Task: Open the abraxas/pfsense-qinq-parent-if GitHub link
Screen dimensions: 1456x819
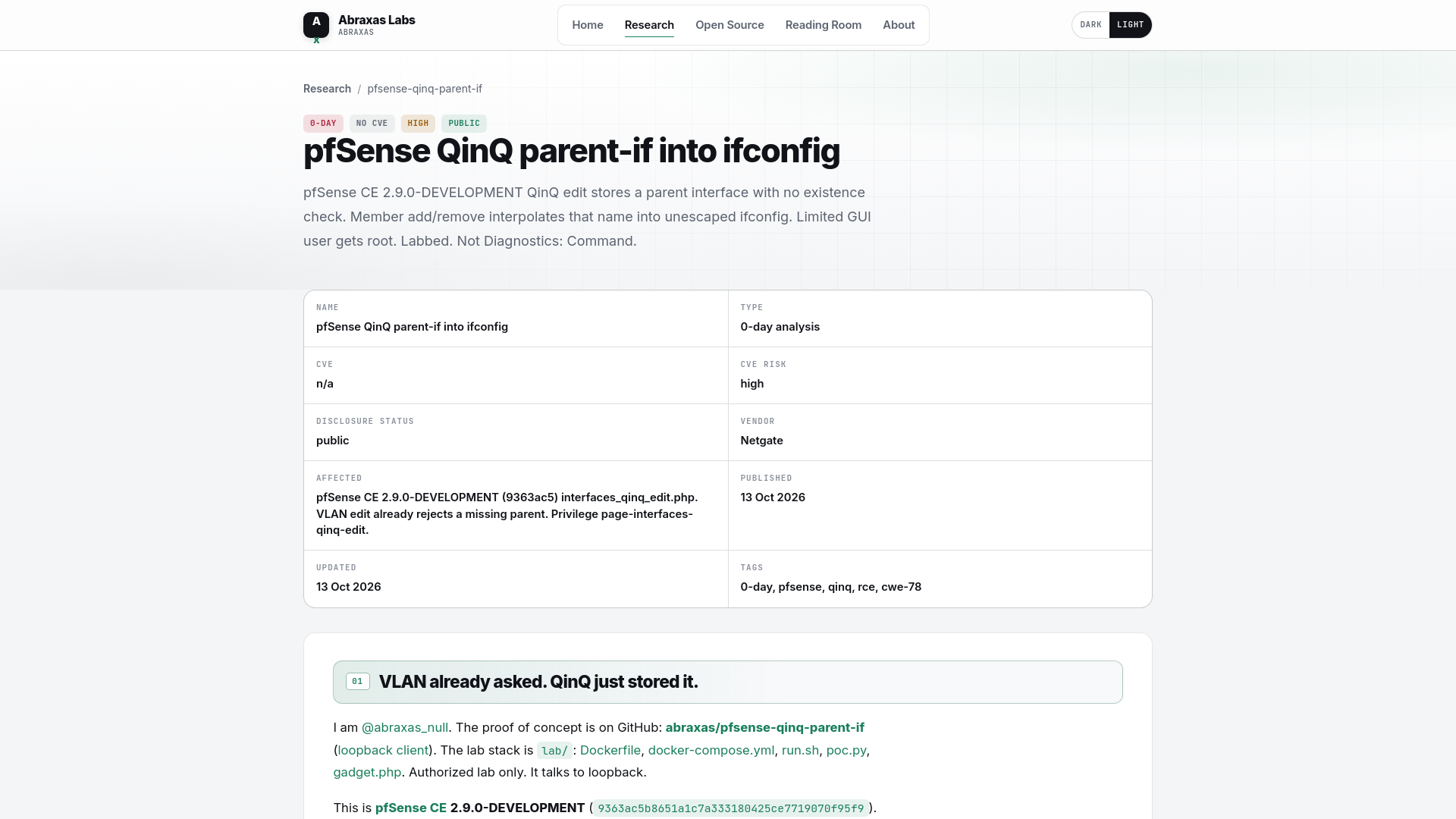Action: [x=765, y=728]
